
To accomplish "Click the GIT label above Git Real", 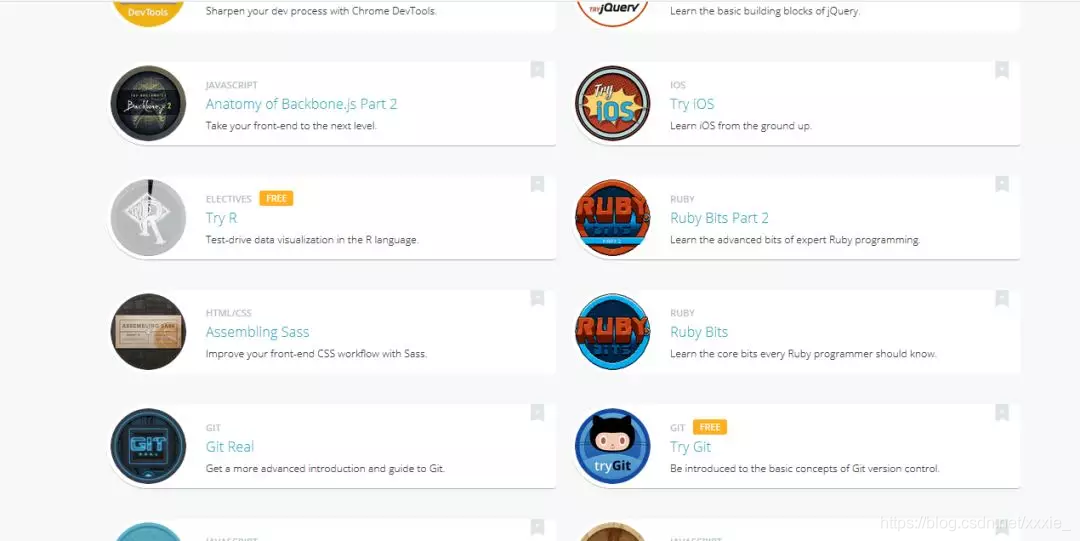I will point(213,427).
